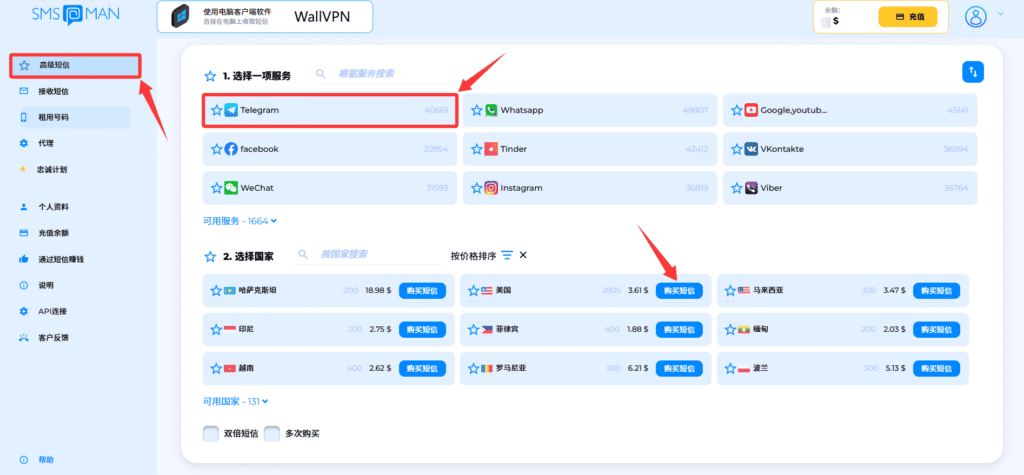Buy SMS for 马来西亚
Screen dimensions: 1024x475
[936, 291]
